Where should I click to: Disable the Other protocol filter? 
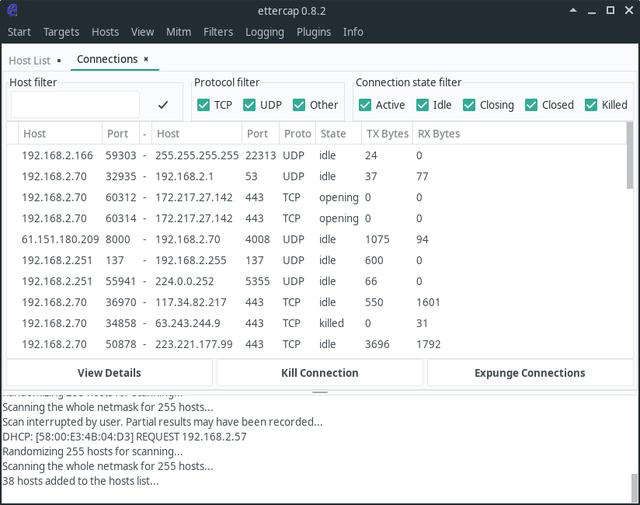point(298,105)
